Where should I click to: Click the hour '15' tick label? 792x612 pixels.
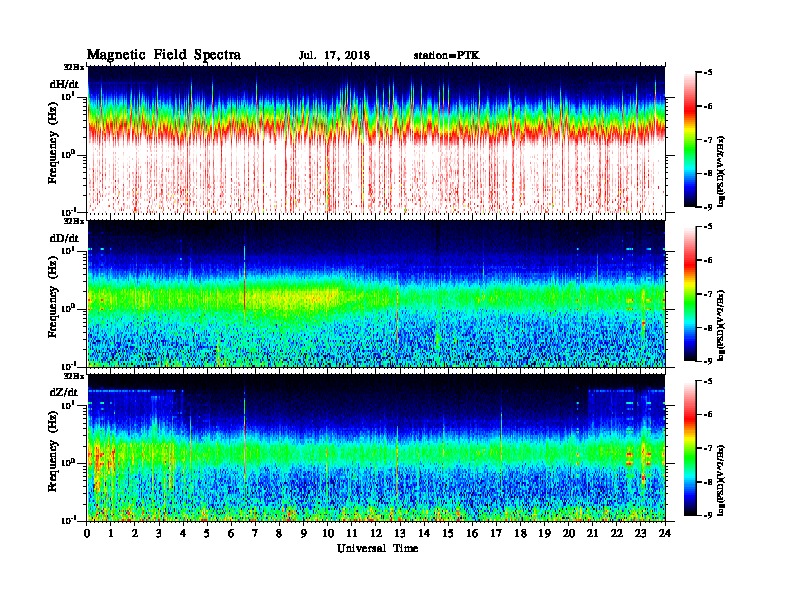pos(448,533)
